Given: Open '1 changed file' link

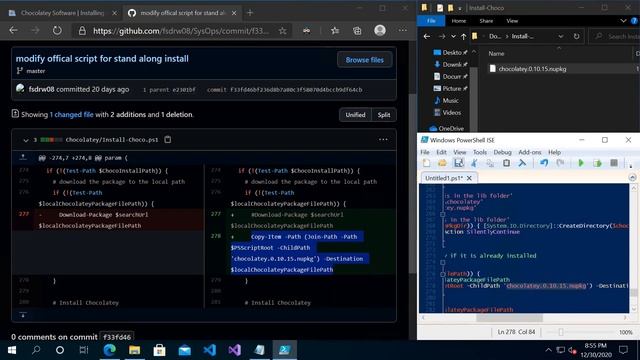Looking at the screenshot, I should [71, 115].
